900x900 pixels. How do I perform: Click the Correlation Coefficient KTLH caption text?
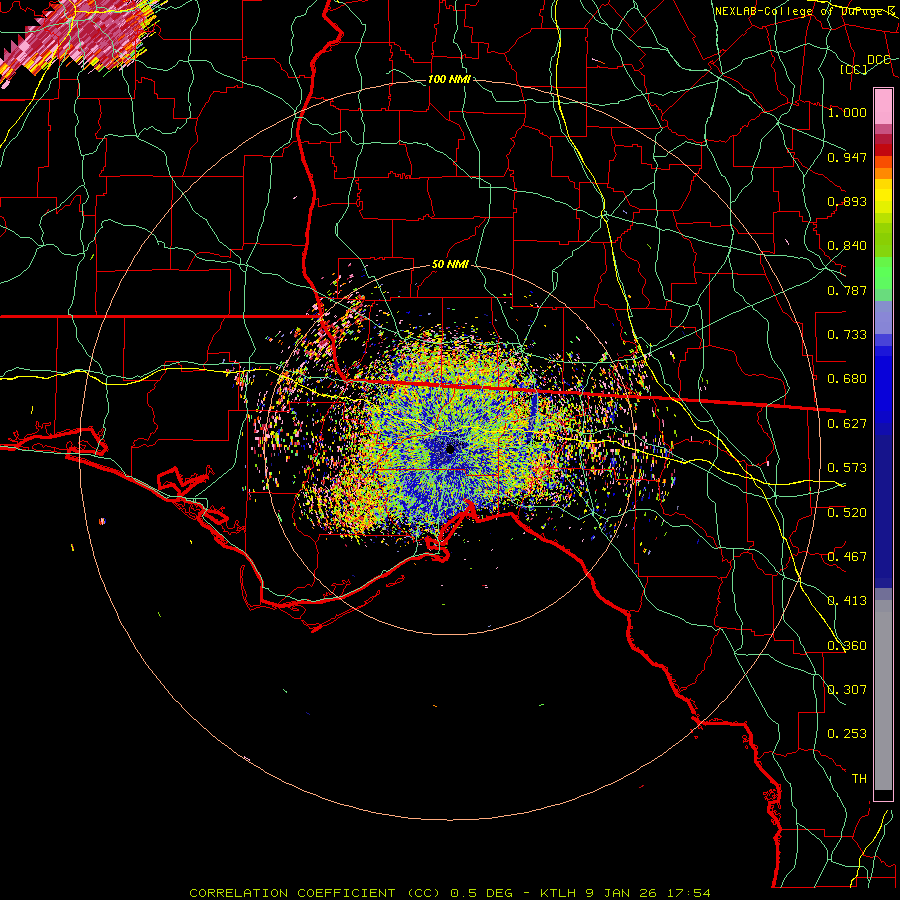click(450, 893)
